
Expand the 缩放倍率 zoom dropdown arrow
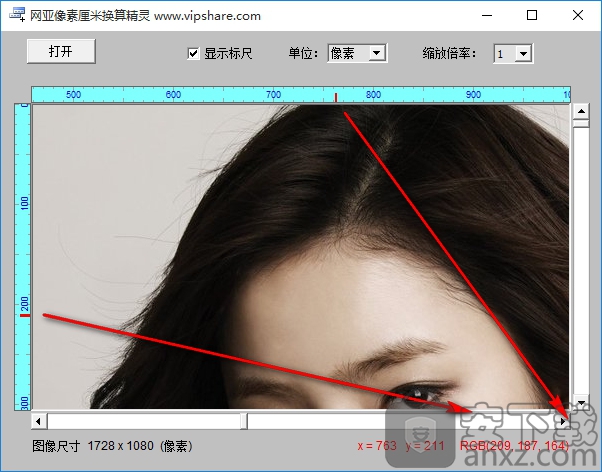[x=523, y=53]
